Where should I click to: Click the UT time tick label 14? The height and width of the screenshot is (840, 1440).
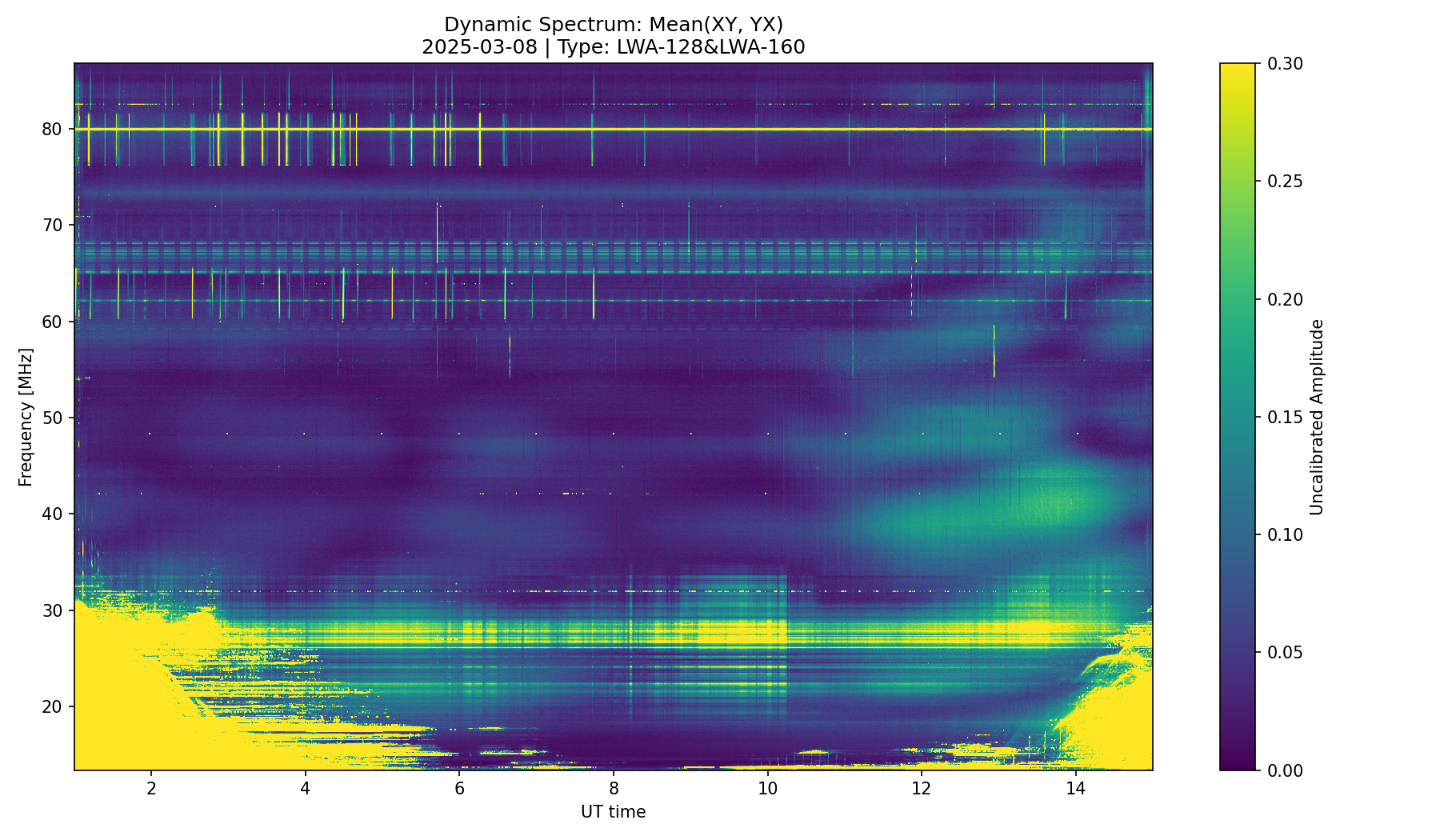tap(1076, 788)
